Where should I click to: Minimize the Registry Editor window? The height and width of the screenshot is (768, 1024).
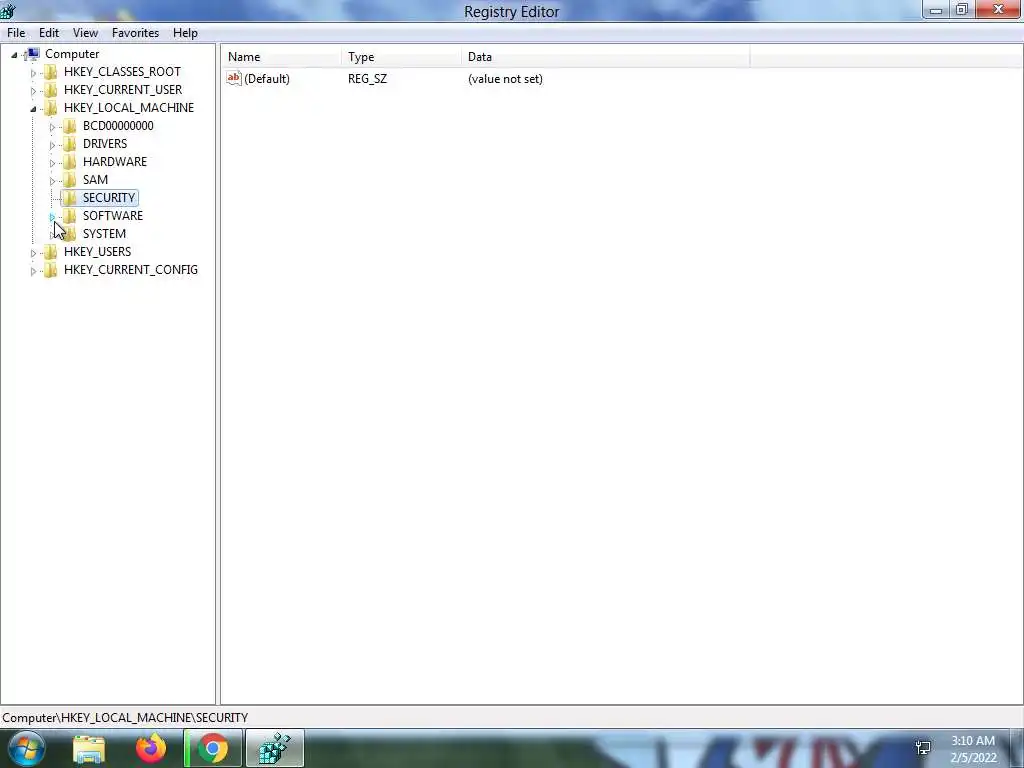935,10
